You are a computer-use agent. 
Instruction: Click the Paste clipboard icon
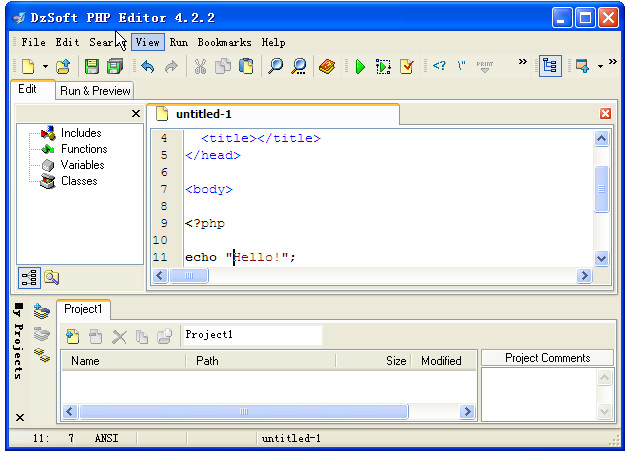[245, 67]
